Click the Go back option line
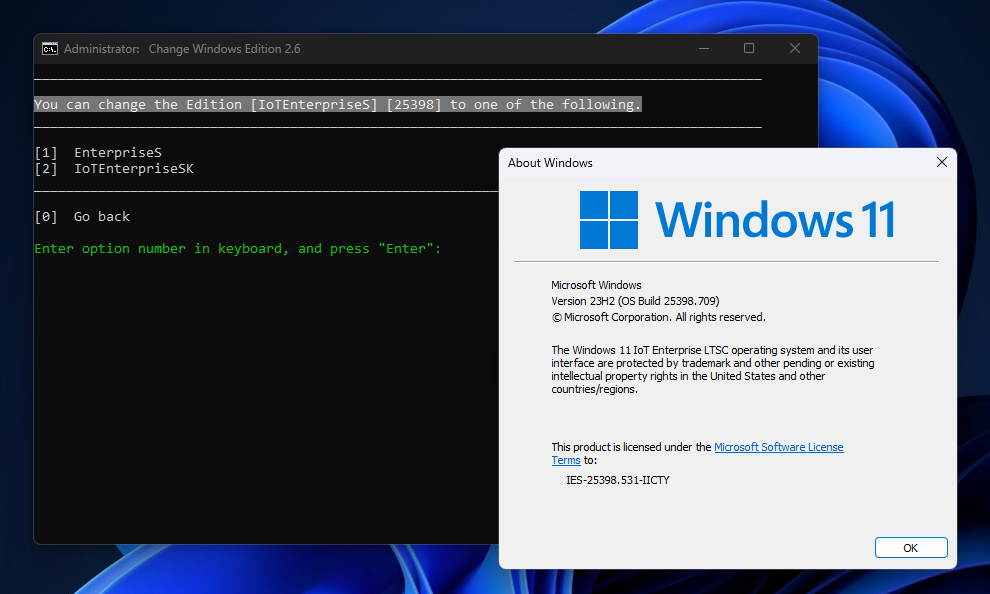The image size is (990, 594). pos(82,217)
